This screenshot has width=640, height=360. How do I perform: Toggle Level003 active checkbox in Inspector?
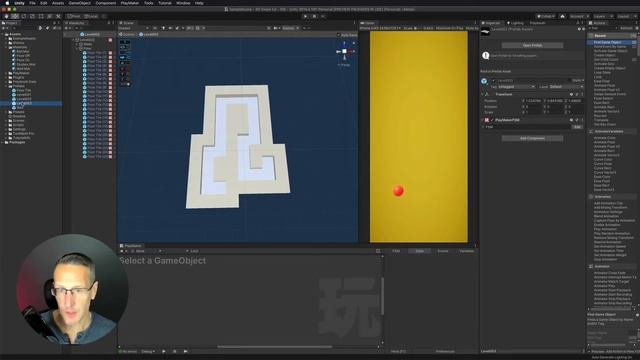493,81
